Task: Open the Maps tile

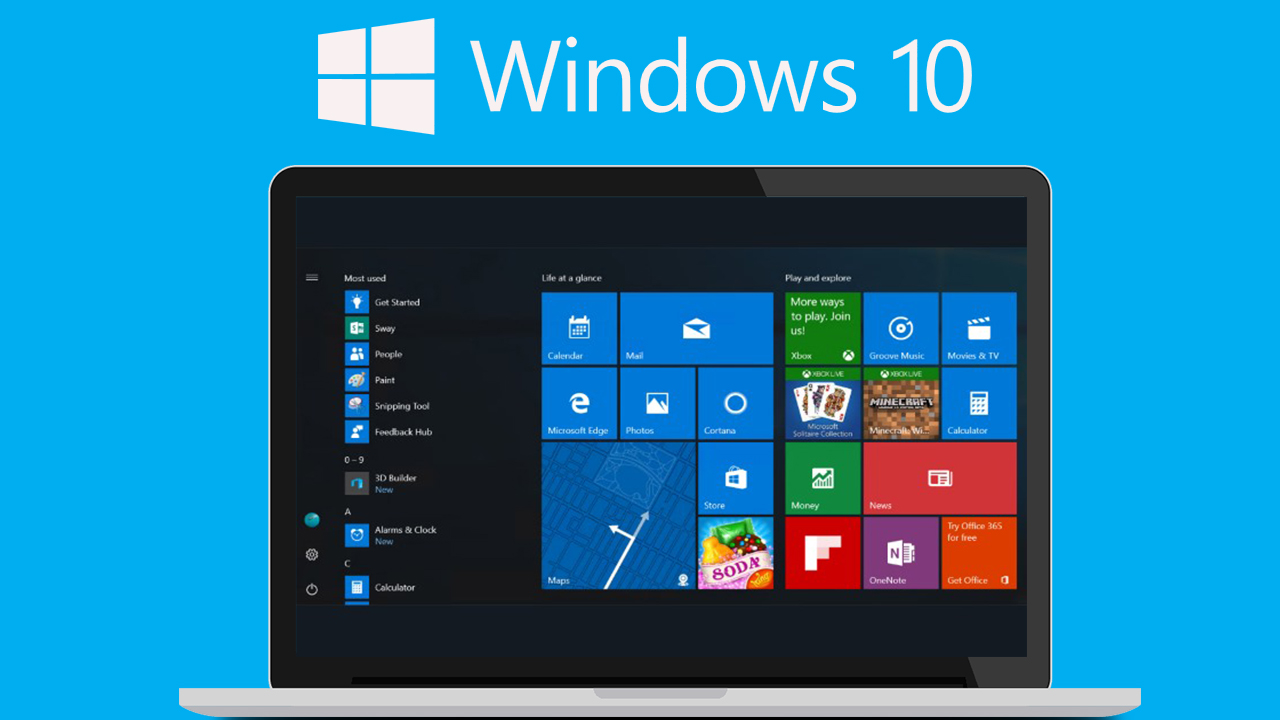Action: click(x=618, y=516)
